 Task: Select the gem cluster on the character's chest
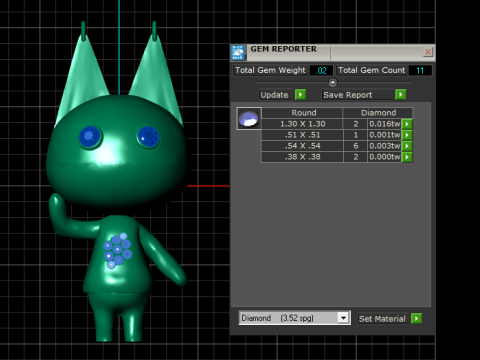coord(117,250)
